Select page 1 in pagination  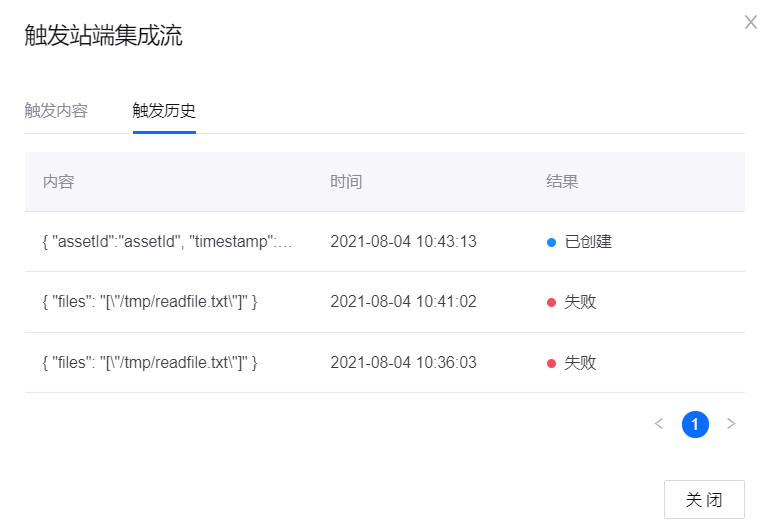(x=695, y=424)
